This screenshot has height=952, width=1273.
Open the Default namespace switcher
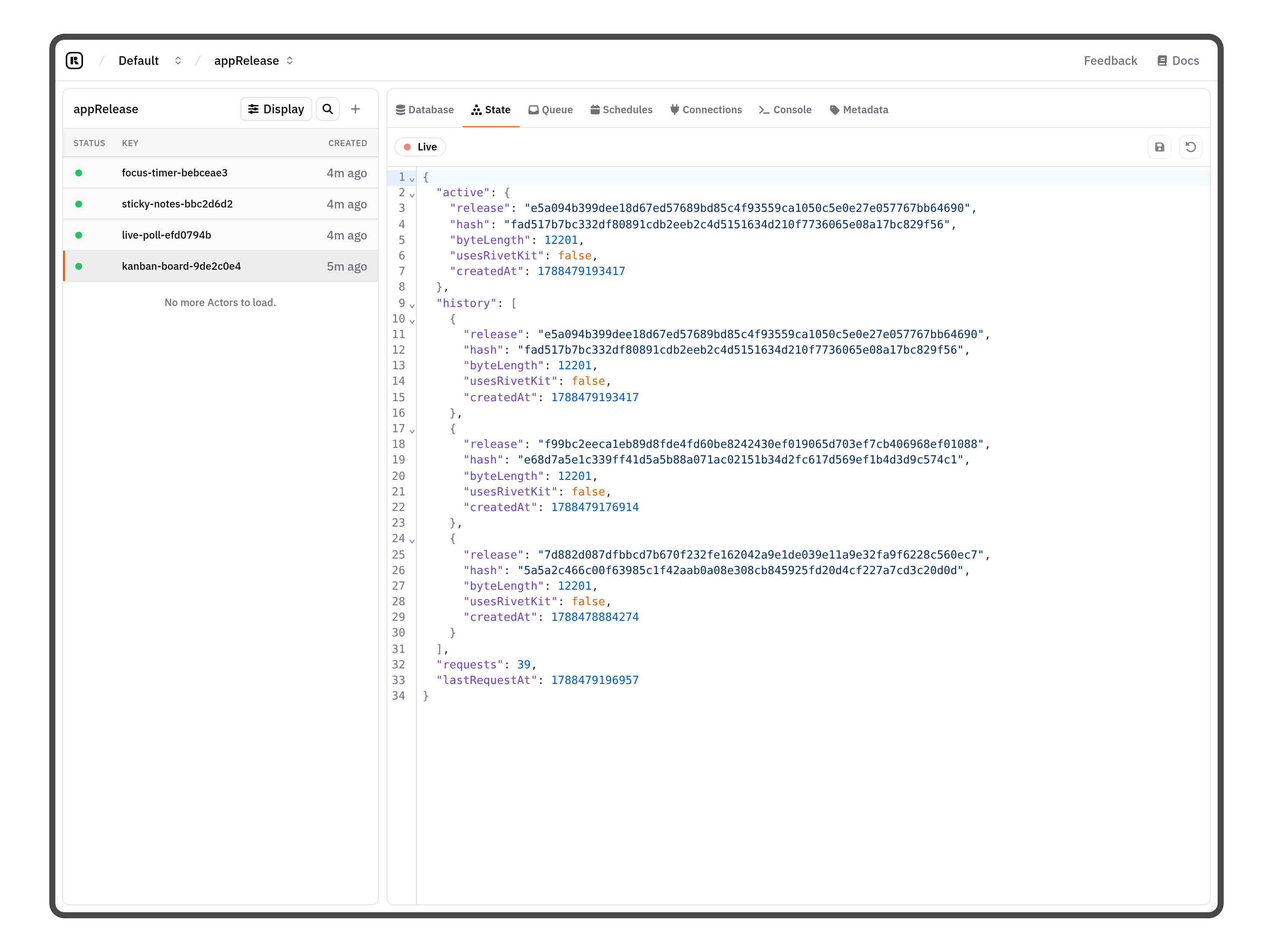tap(150, 61)
